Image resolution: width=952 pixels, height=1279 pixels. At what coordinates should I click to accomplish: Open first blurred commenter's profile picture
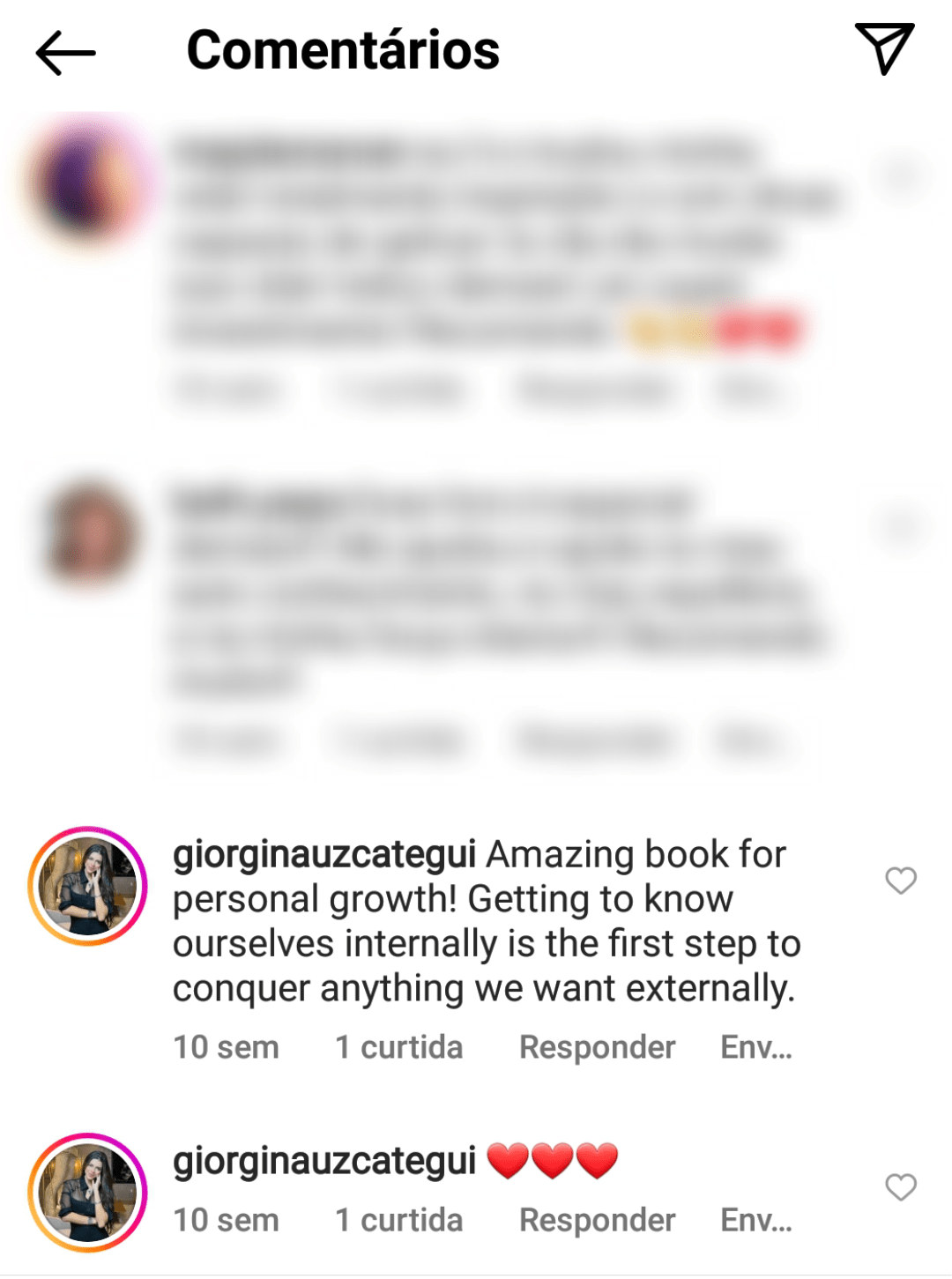(x=87, y=181)
